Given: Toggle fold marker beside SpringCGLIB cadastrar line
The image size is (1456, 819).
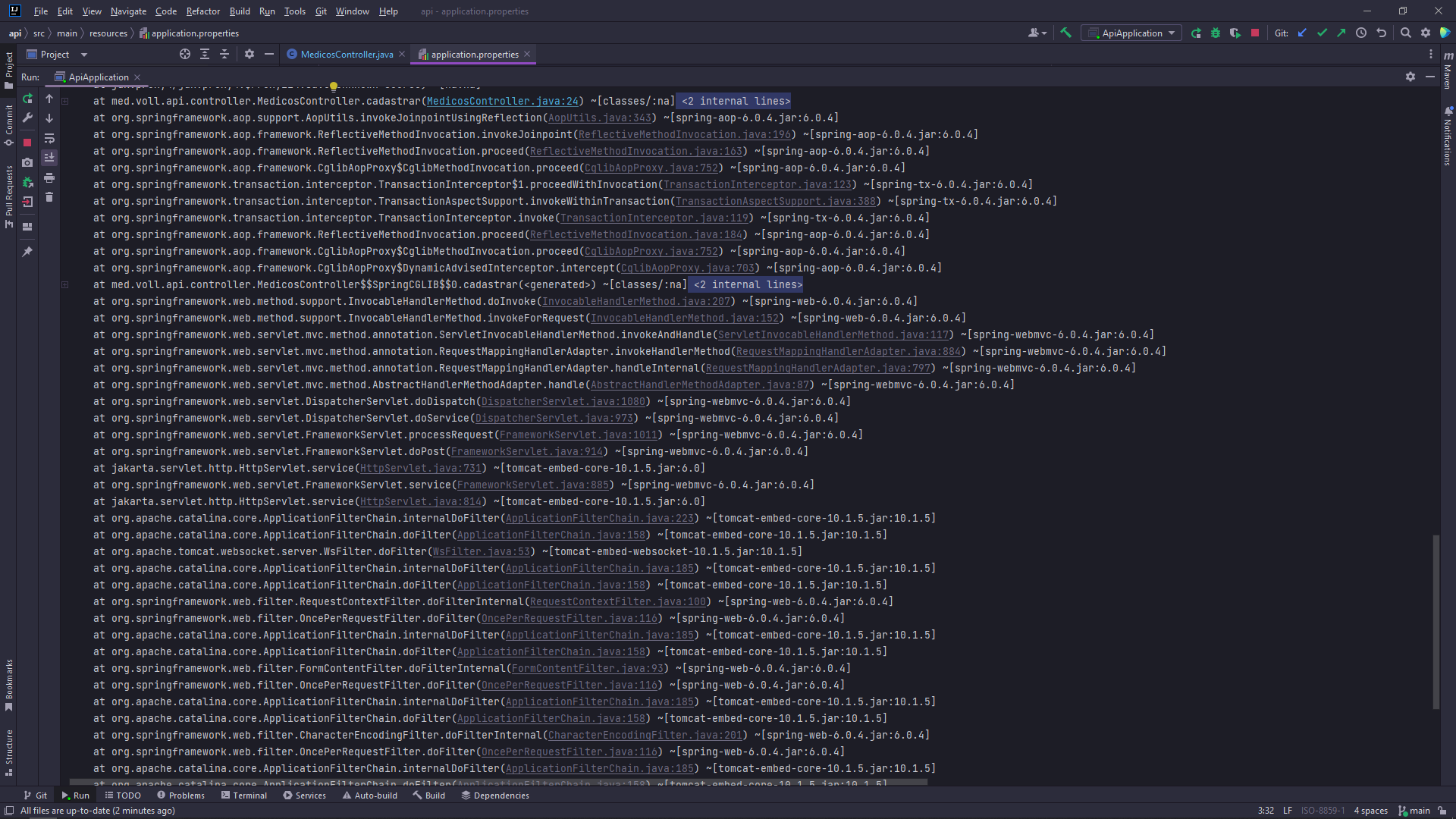Looking at the screenshot, I should tap(65, 284).
